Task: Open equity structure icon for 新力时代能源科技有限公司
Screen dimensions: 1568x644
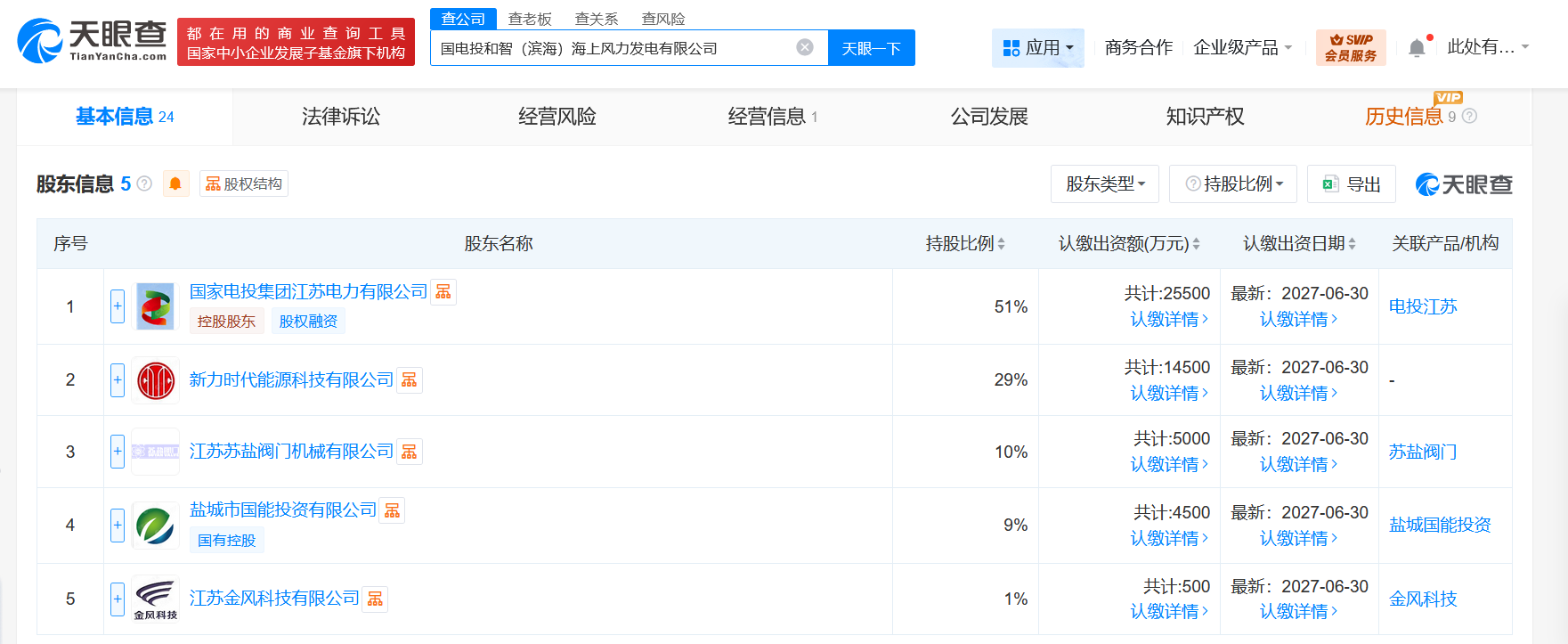Action: click(410, 380)
